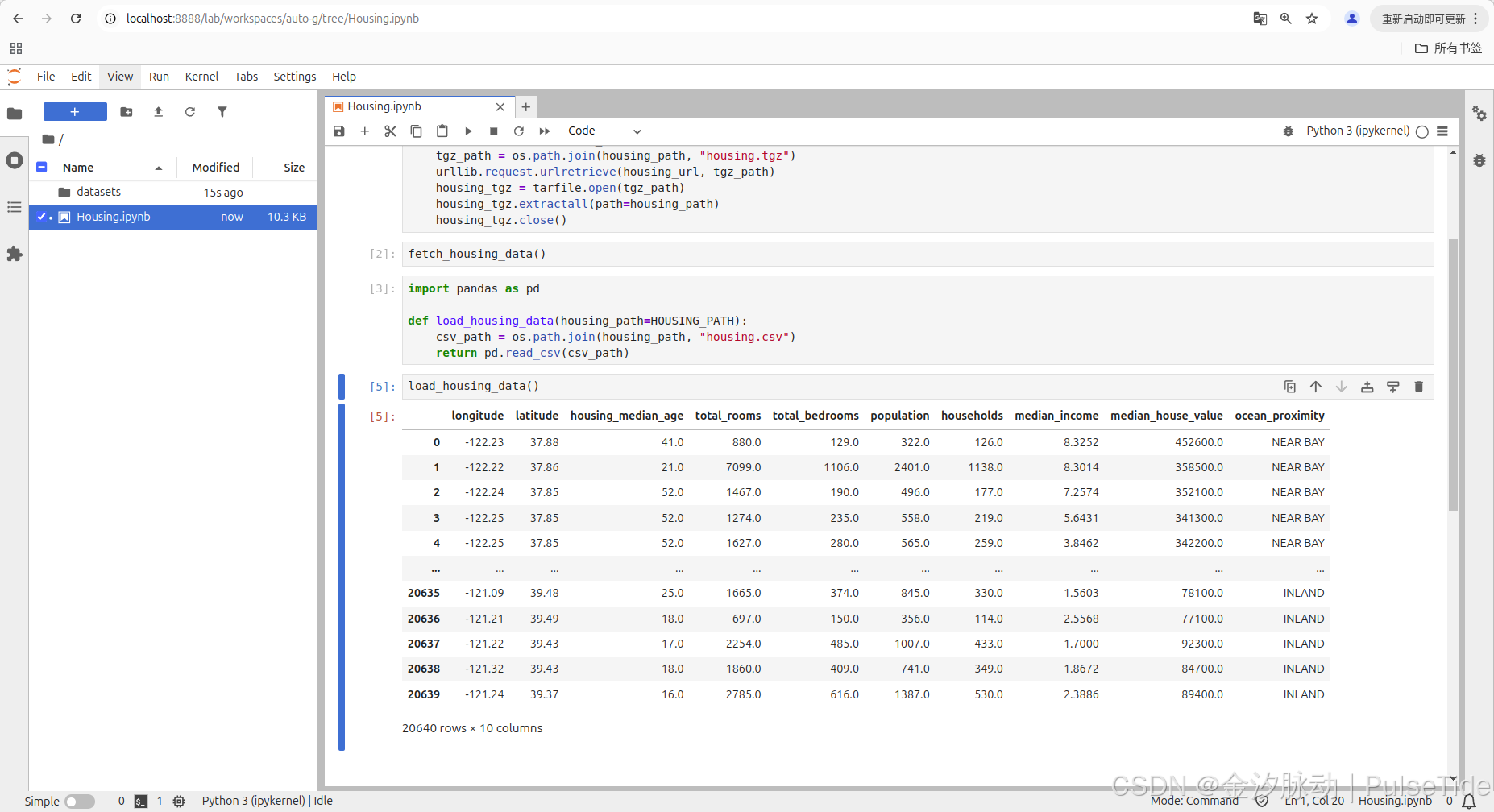Toggle the Housing.ipynb row checkbox
Screen dimensions: 1494x812
pos(42,217)
